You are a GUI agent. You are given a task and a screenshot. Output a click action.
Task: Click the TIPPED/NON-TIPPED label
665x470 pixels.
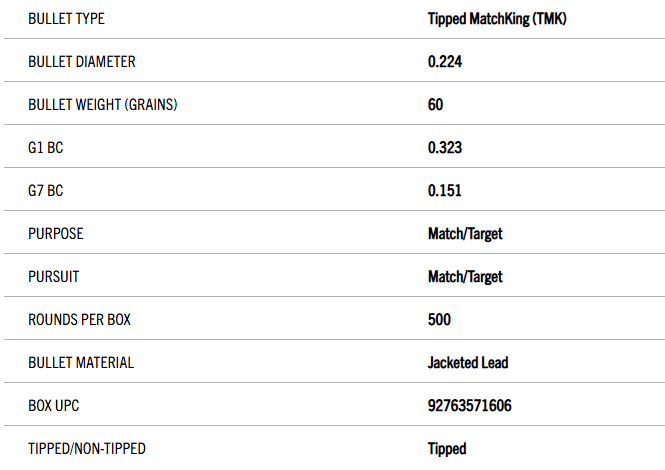click(87, 449)
